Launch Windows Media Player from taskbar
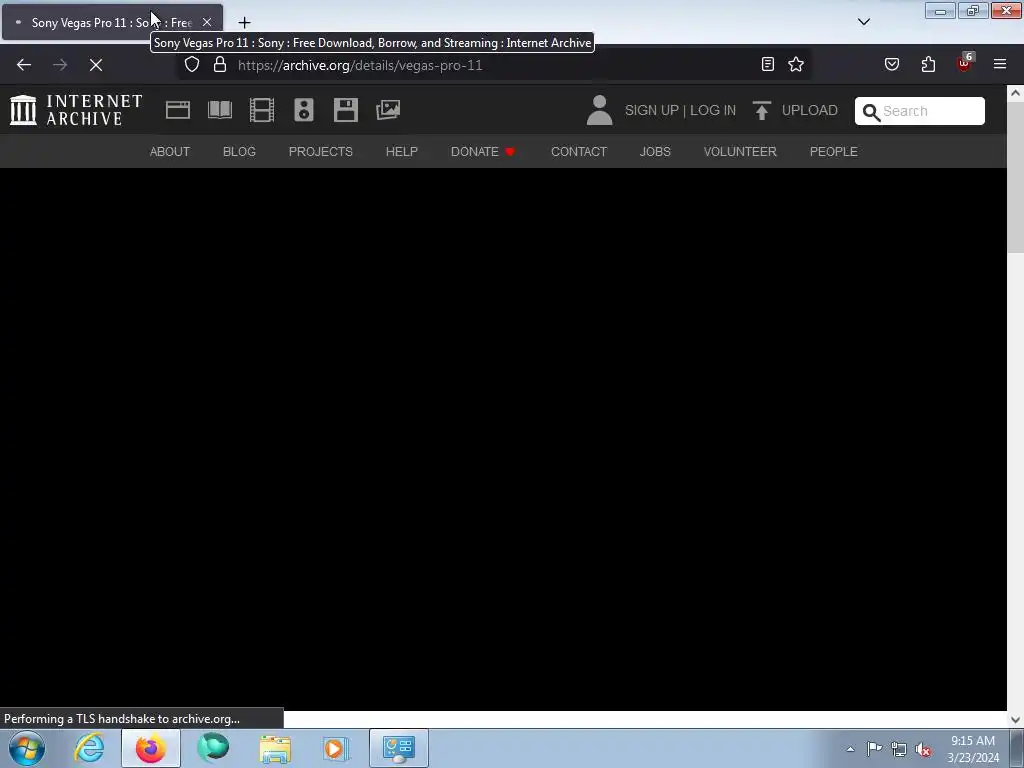Screen dimensions: 1024x768 coord(336,748)
